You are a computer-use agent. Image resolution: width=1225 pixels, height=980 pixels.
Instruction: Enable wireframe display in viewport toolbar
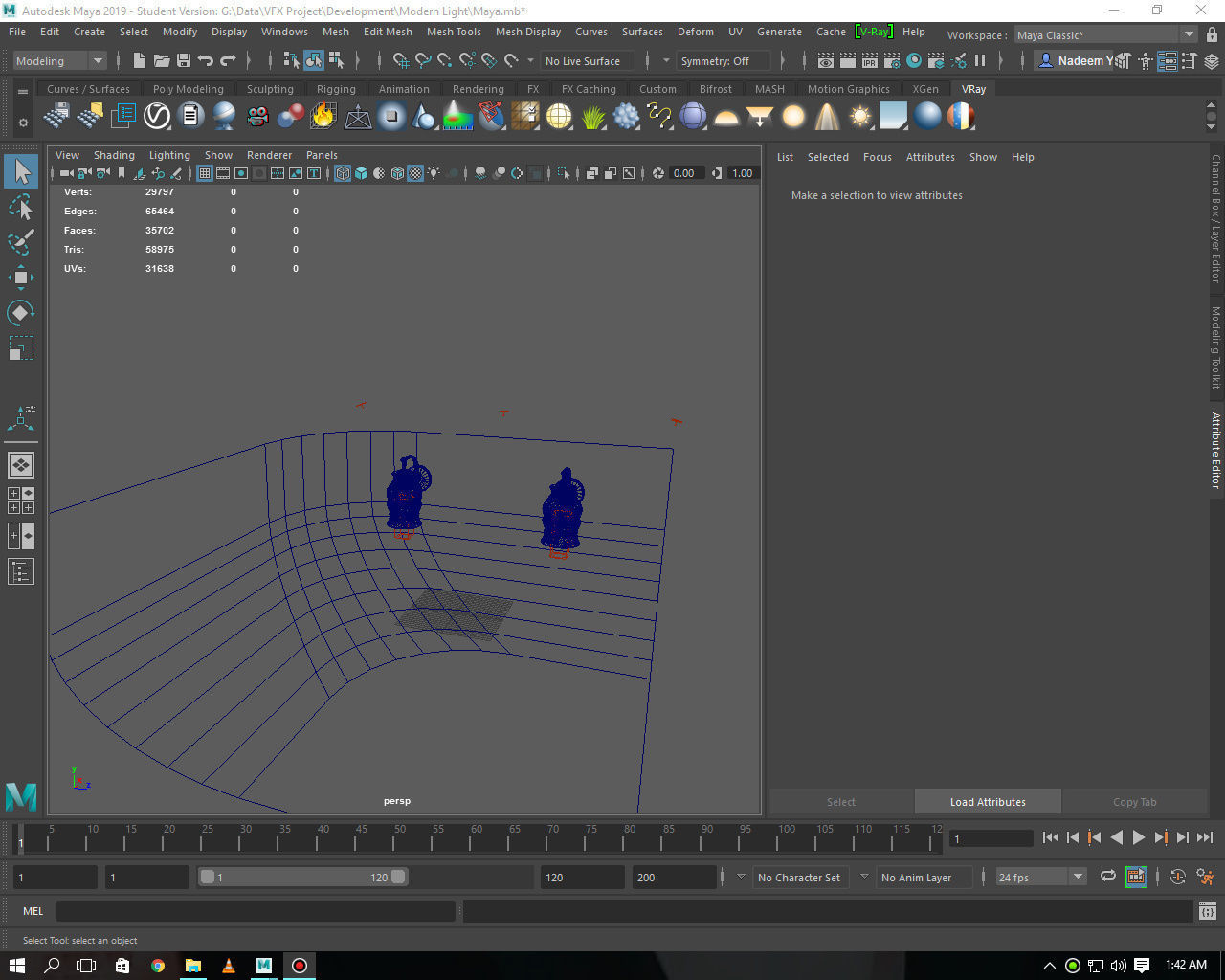point(343,173)
